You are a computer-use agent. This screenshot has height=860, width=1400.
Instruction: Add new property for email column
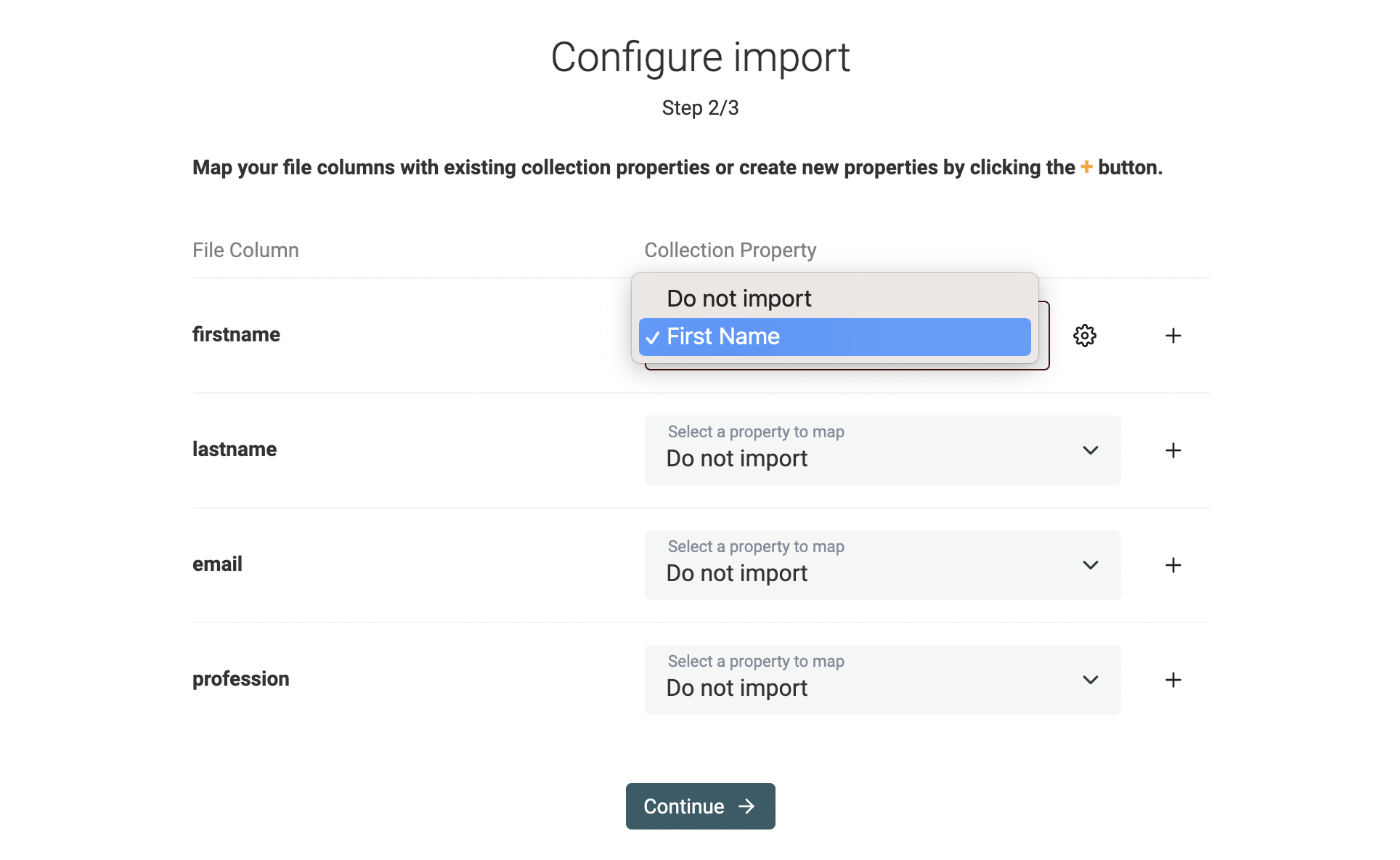click(x=1173, y=565)
